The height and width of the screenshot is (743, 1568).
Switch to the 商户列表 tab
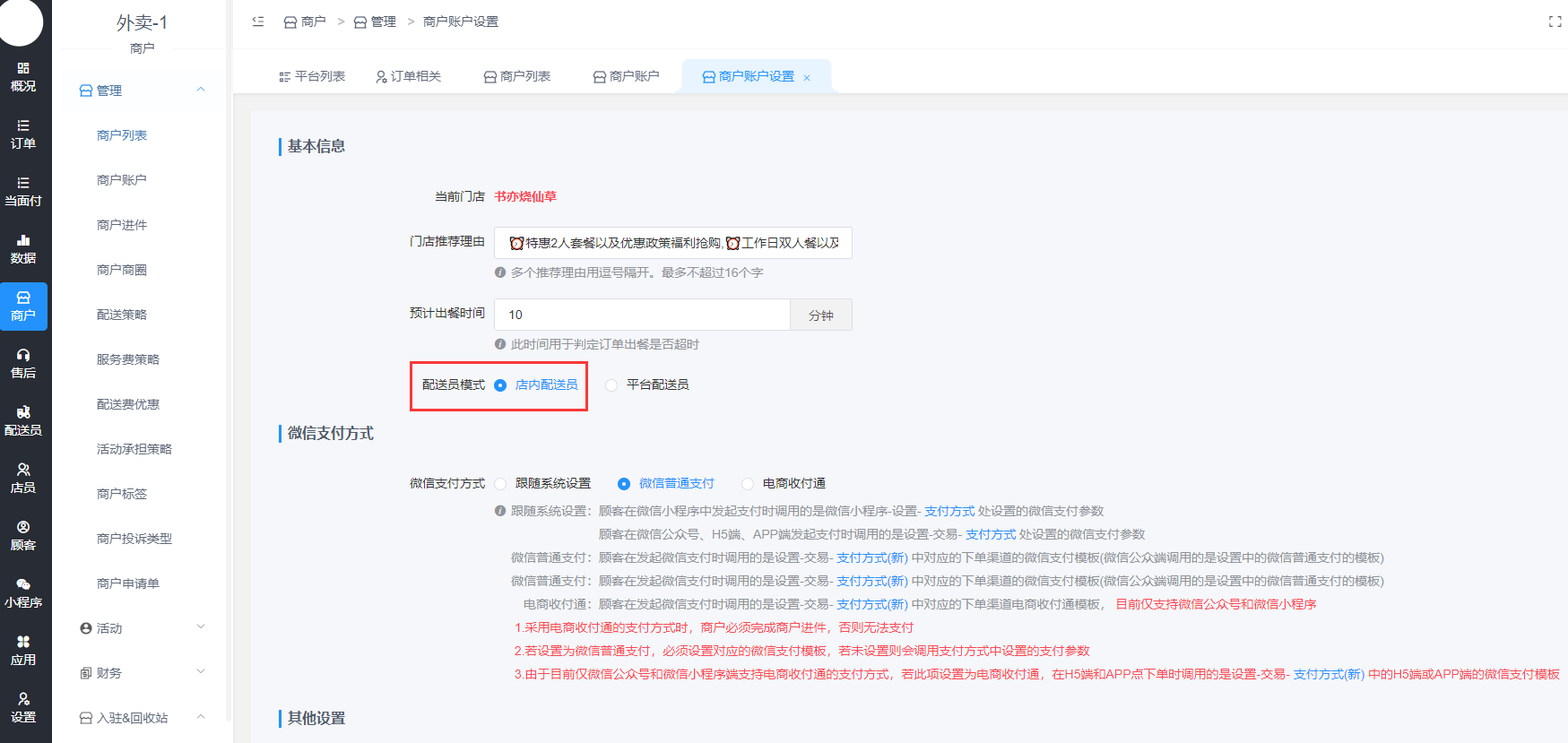517,76
